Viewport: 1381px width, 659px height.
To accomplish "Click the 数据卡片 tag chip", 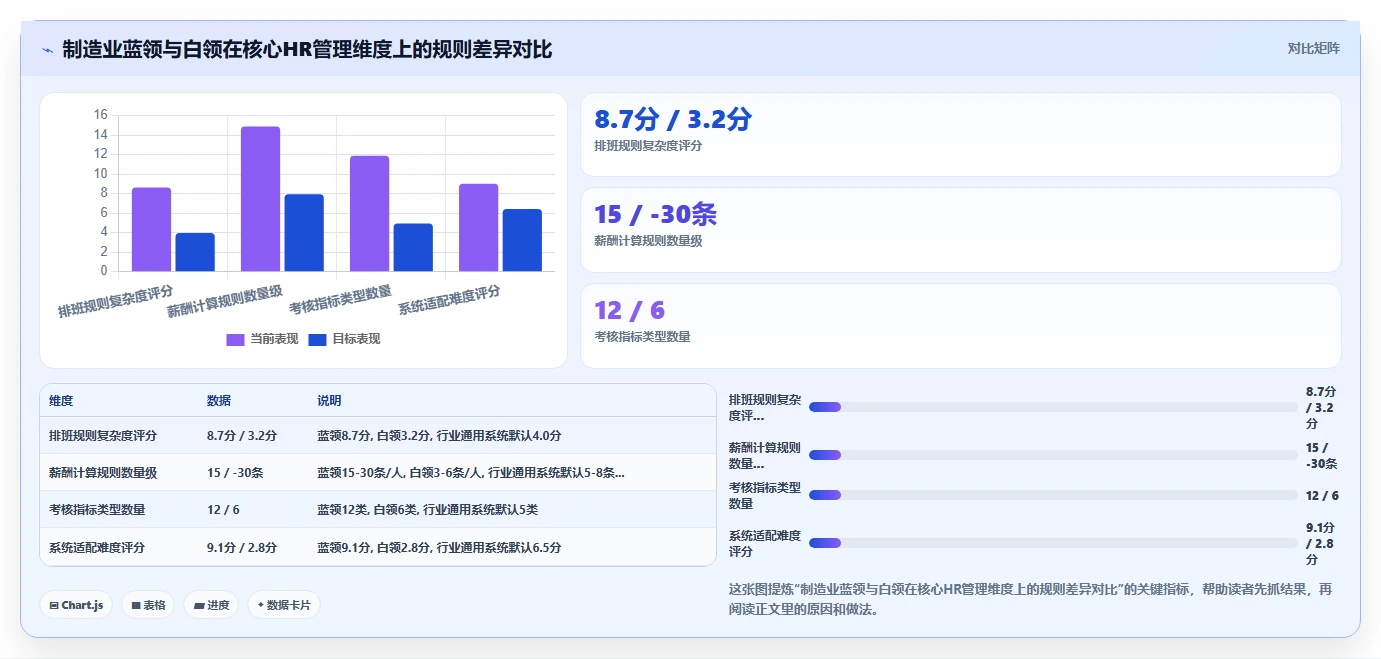I will click(x=284, y=605).
